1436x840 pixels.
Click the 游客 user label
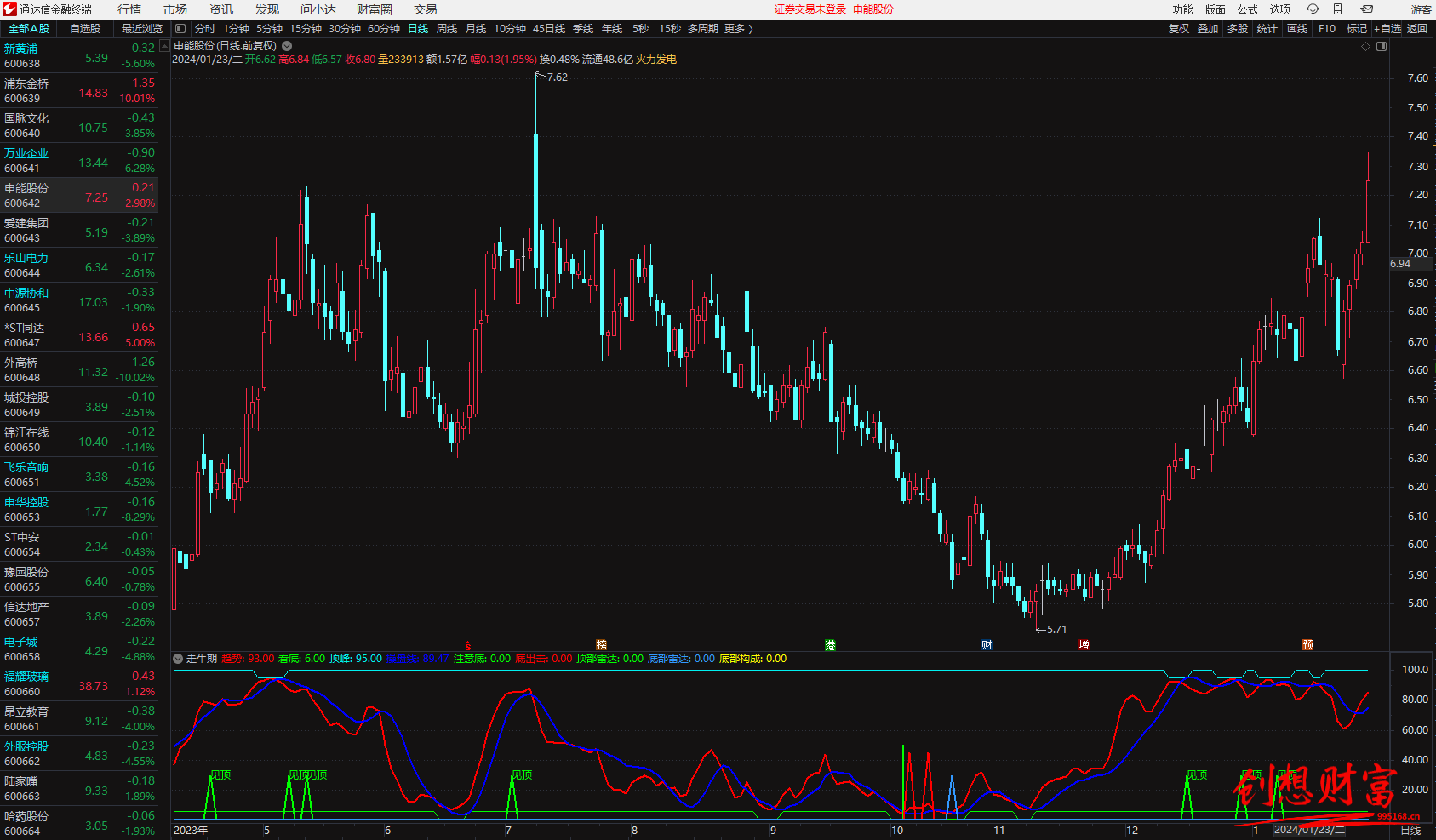click(x=1421, y=9)
